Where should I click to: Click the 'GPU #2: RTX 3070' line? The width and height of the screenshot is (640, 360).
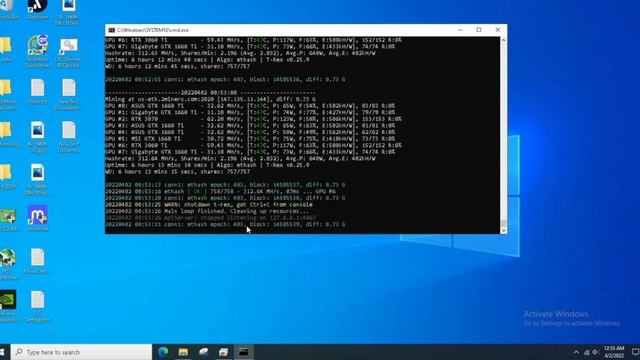coord(253,119)
